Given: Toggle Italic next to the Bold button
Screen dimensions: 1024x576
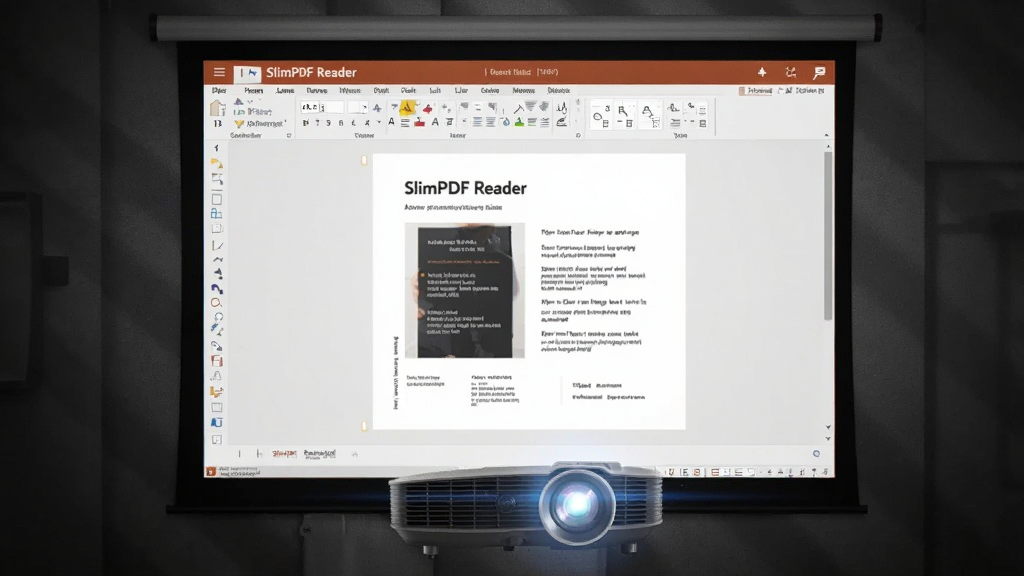Looking at the screenshot, I should tap(317, 123).
